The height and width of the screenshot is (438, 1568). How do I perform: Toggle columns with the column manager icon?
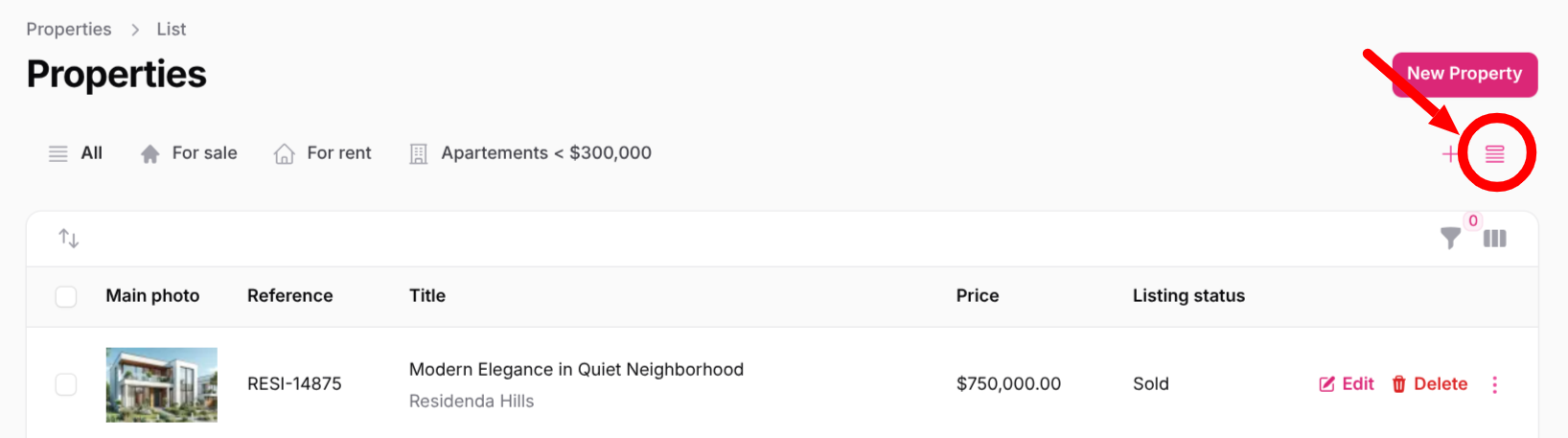(1494, 239)
